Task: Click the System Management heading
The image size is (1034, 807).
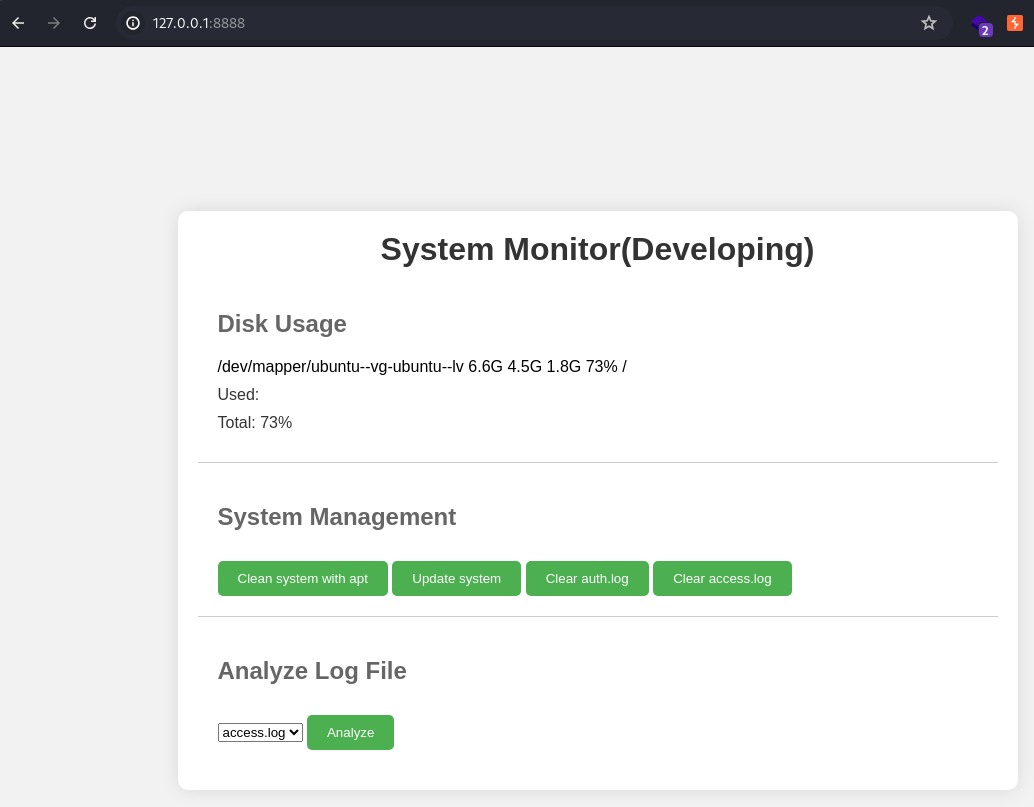Action: 337,517
